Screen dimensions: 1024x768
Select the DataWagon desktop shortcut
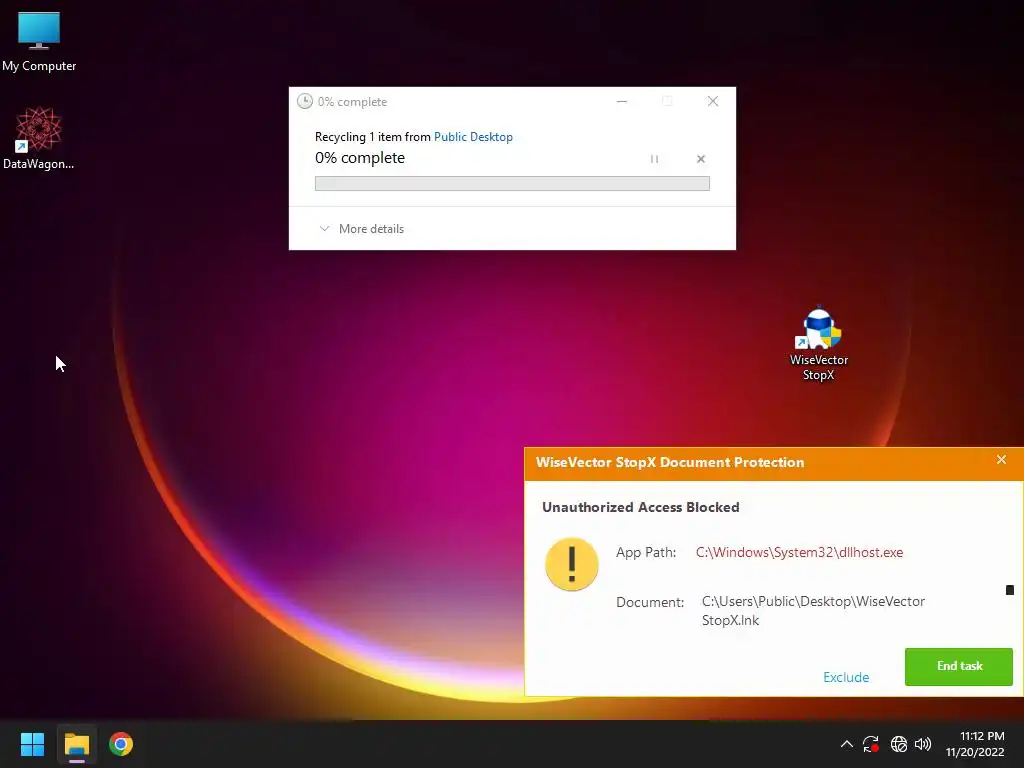tap(39, 138)
